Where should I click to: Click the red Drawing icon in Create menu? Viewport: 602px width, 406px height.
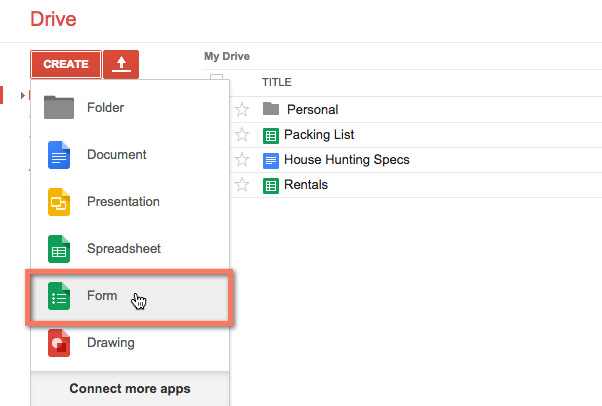(60, 343)
